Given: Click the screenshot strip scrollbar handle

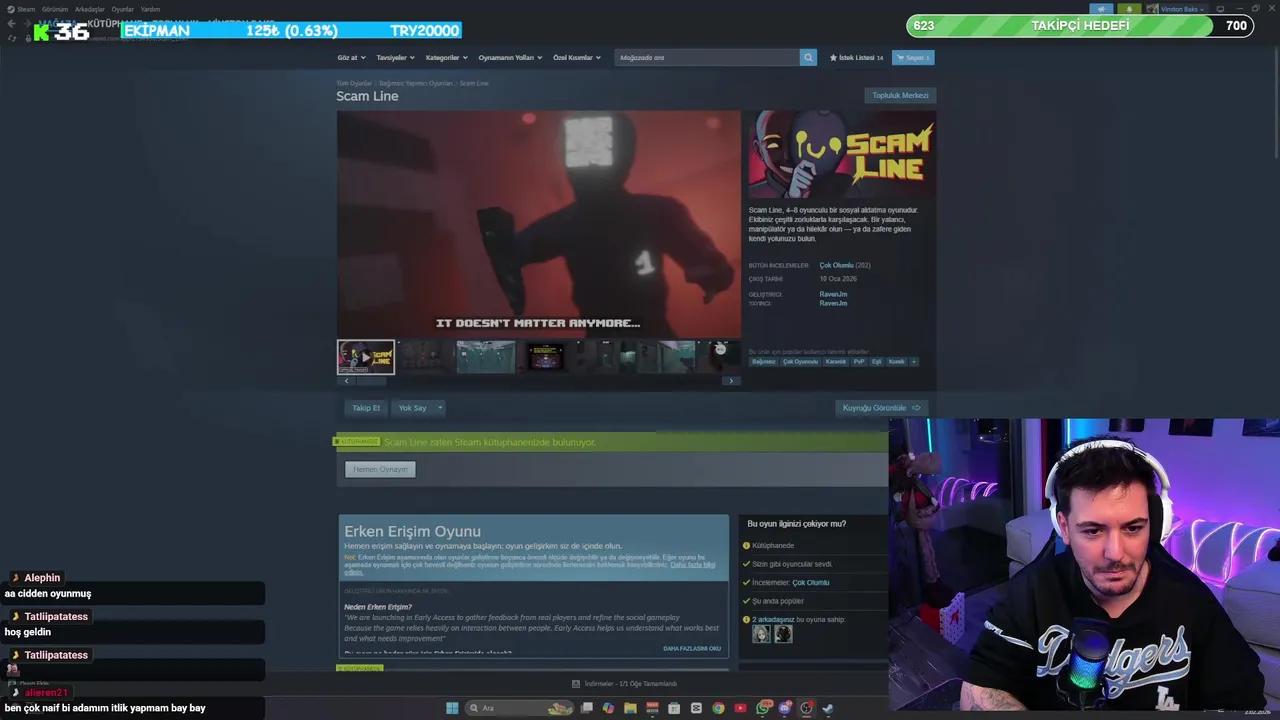Looking at the screenshot, I should click(x=372, y=381).
